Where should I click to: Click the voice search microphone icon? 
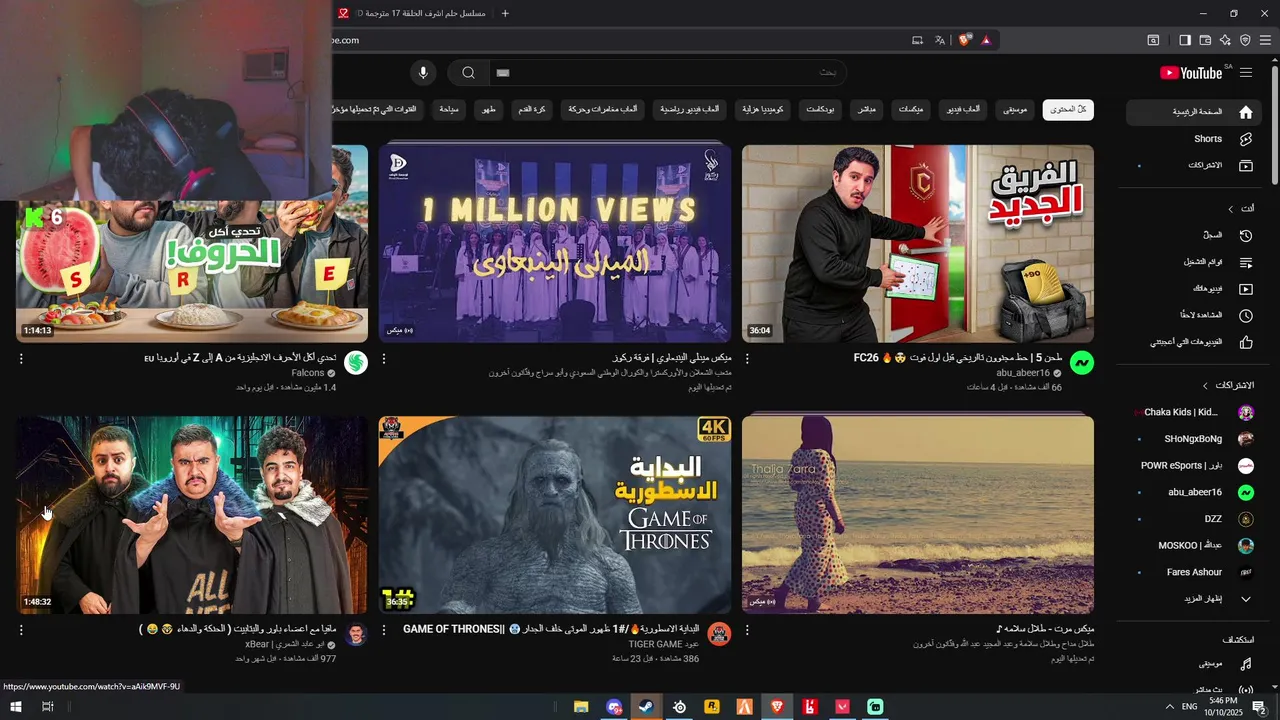point(423,73)
